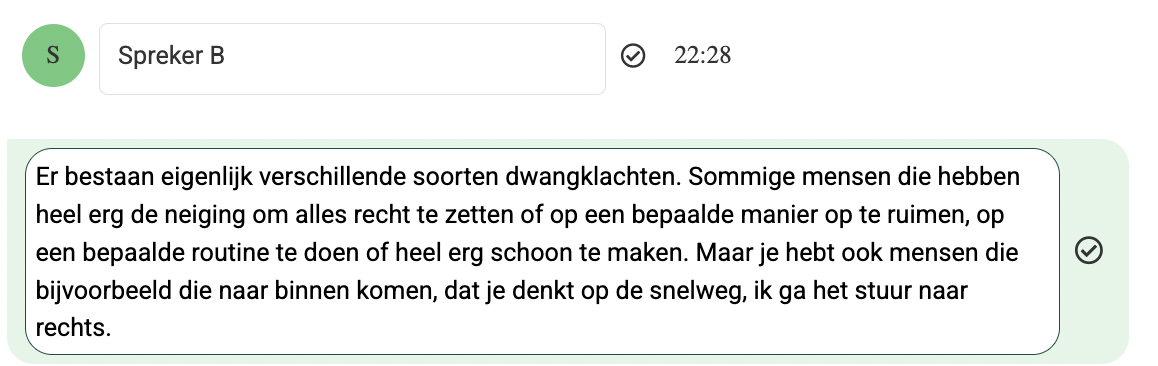Click the green S speaker avatar
Viewport: 1158px width, 366px height.
(x=53, y=55)
